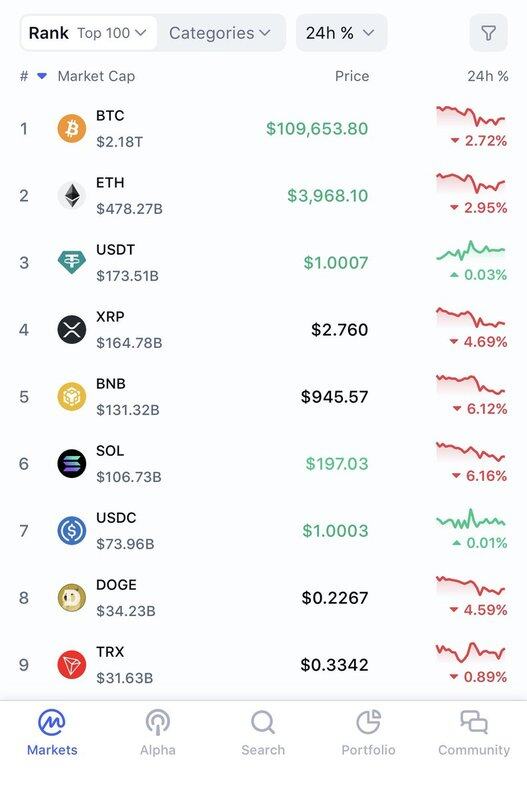Sort by 24h % column header
The image size is (527, 800).
pyautogui.click(x=488, y=76)
